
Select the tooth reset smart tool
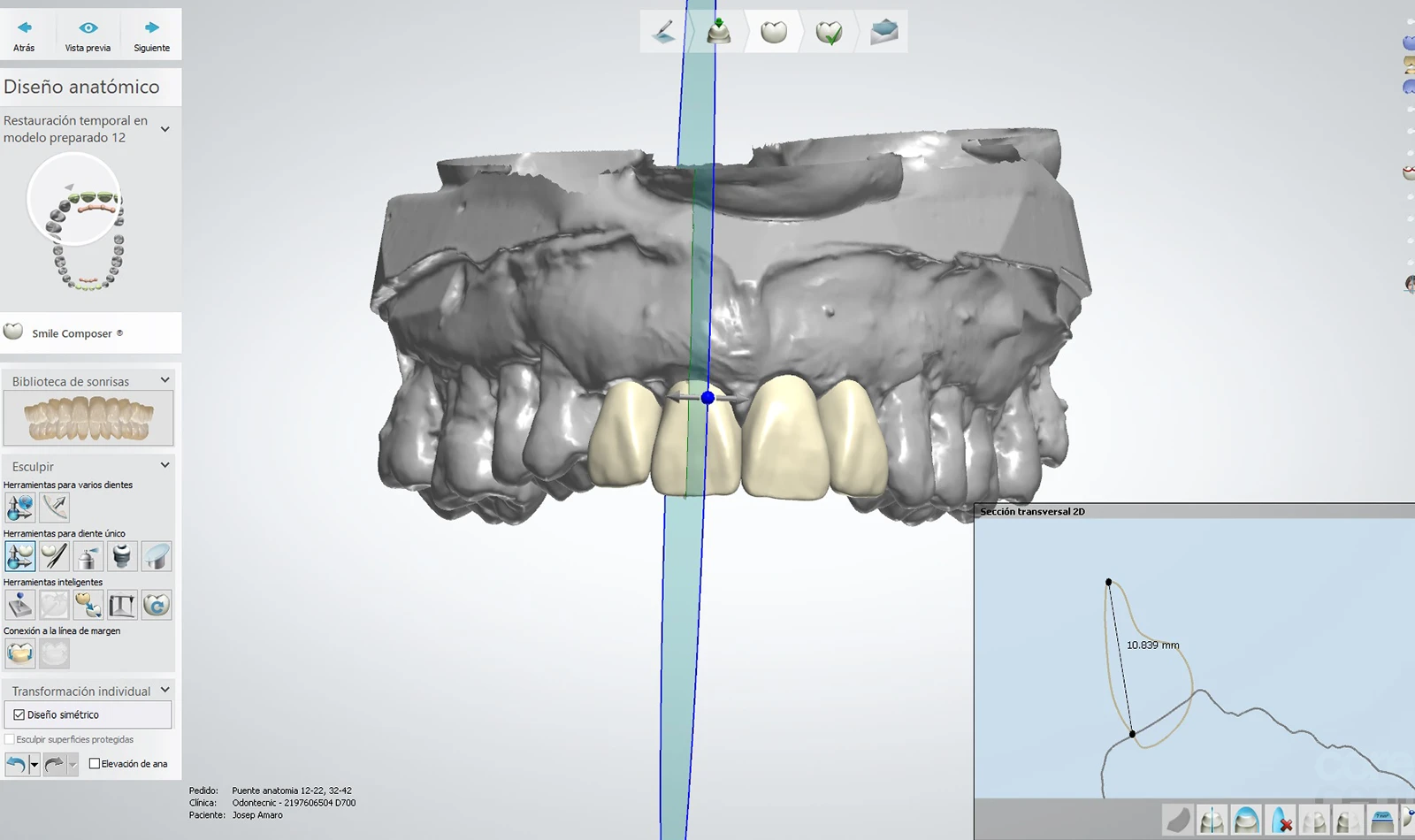pos(156,605)
